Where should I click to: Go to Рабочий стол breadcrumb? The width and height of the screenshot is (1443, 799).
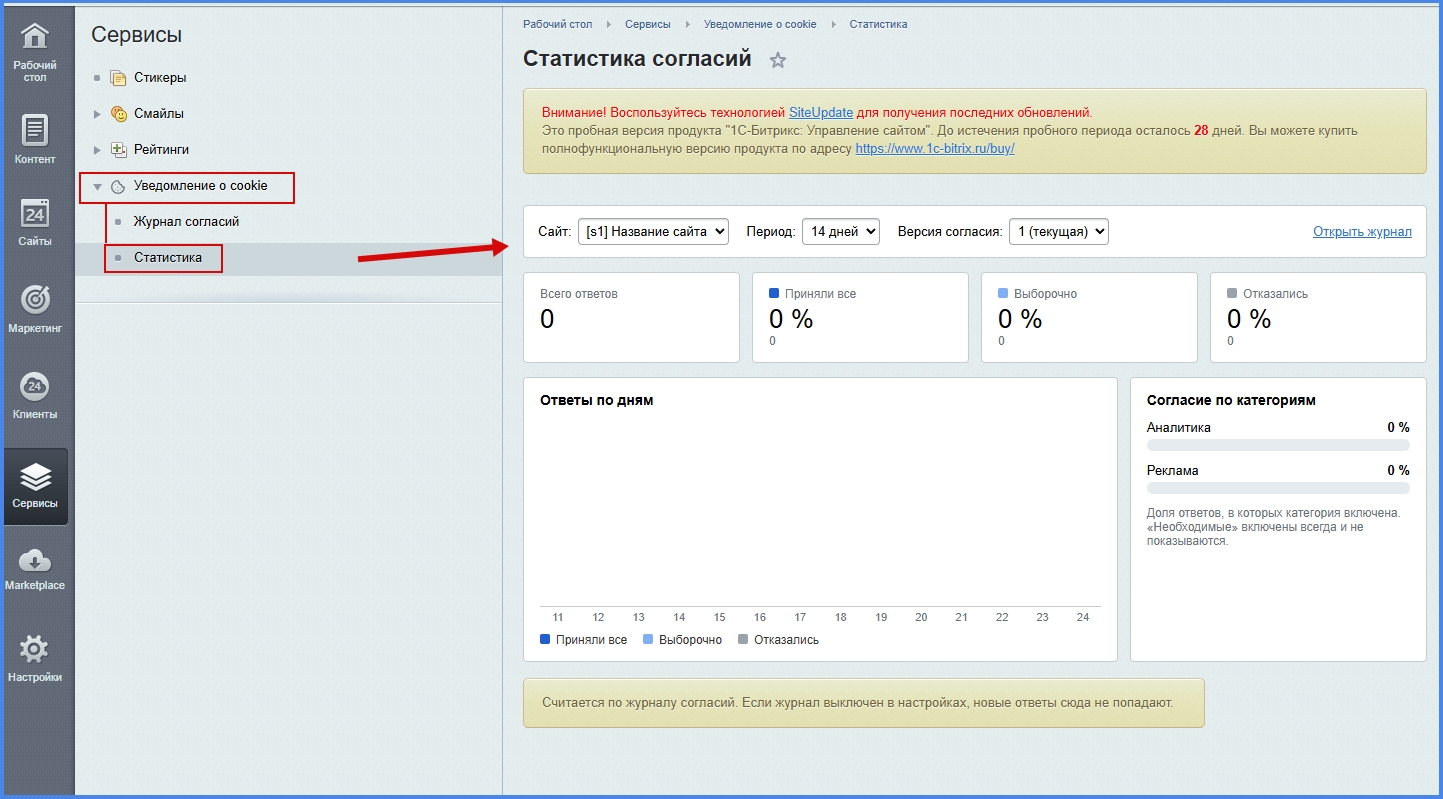coord(558,24)
